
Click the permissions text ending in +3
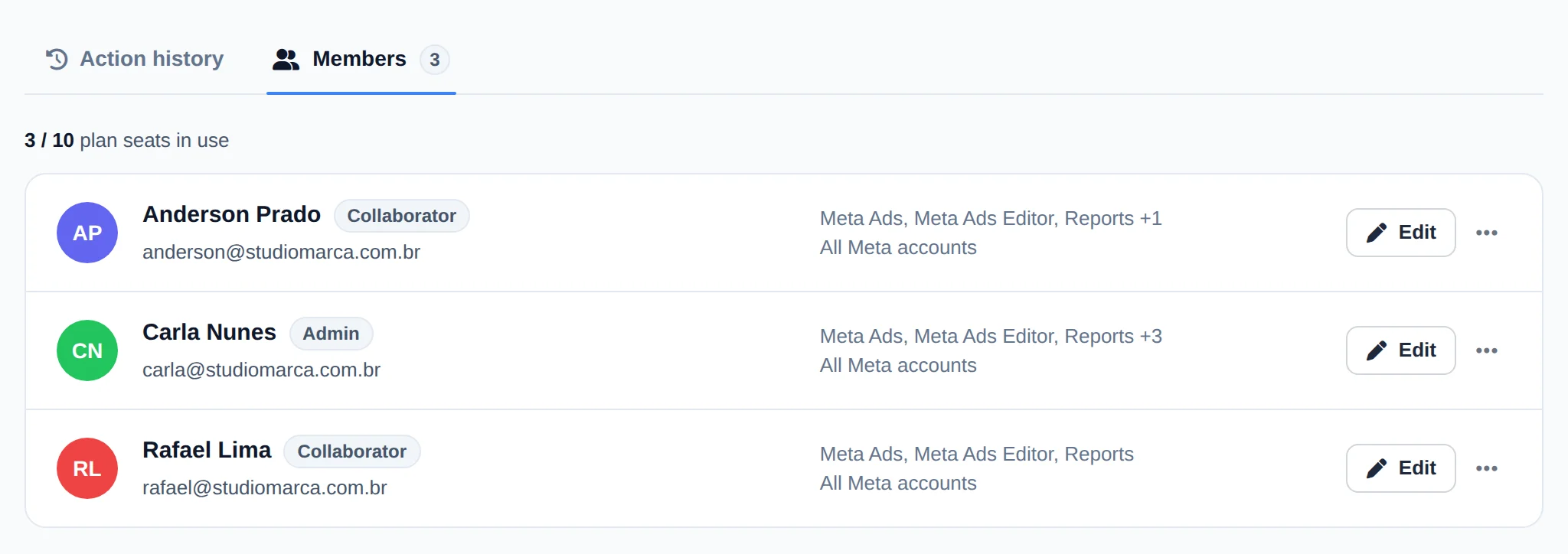pyautogui.click(x=991, y=337)
